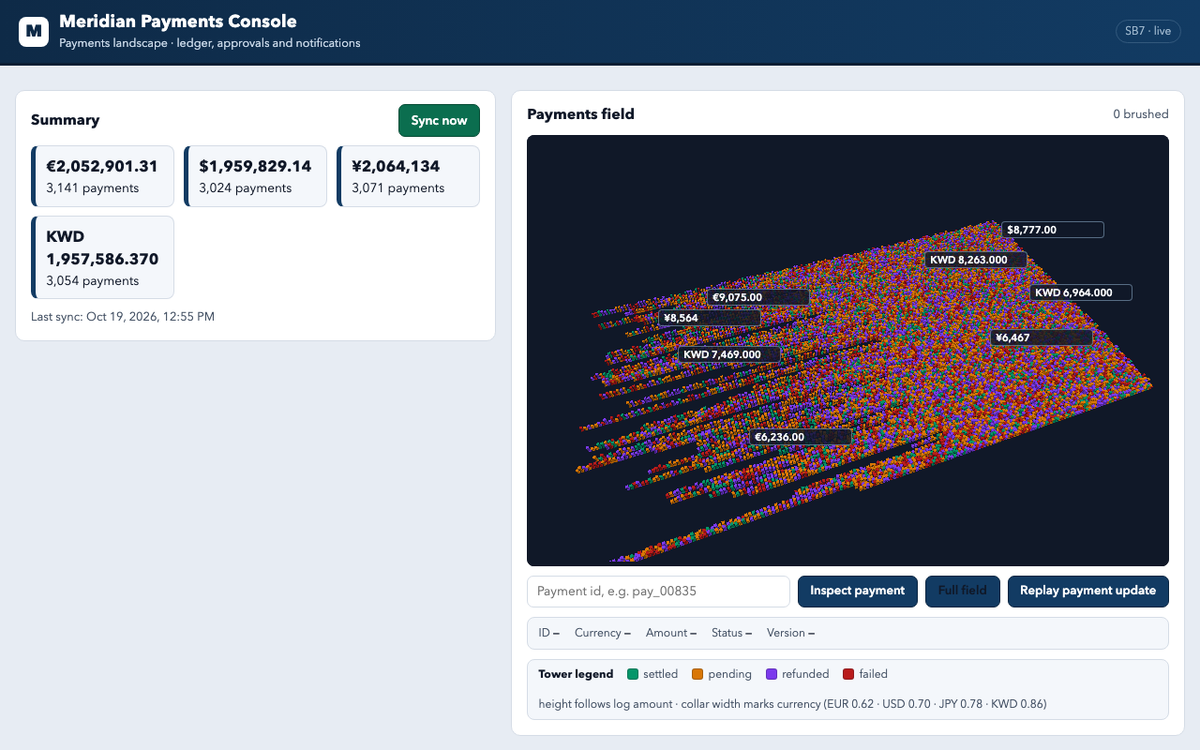
Task: Select the KWD 1,957,586.370 summary card
Action: [x=103, y=257]
